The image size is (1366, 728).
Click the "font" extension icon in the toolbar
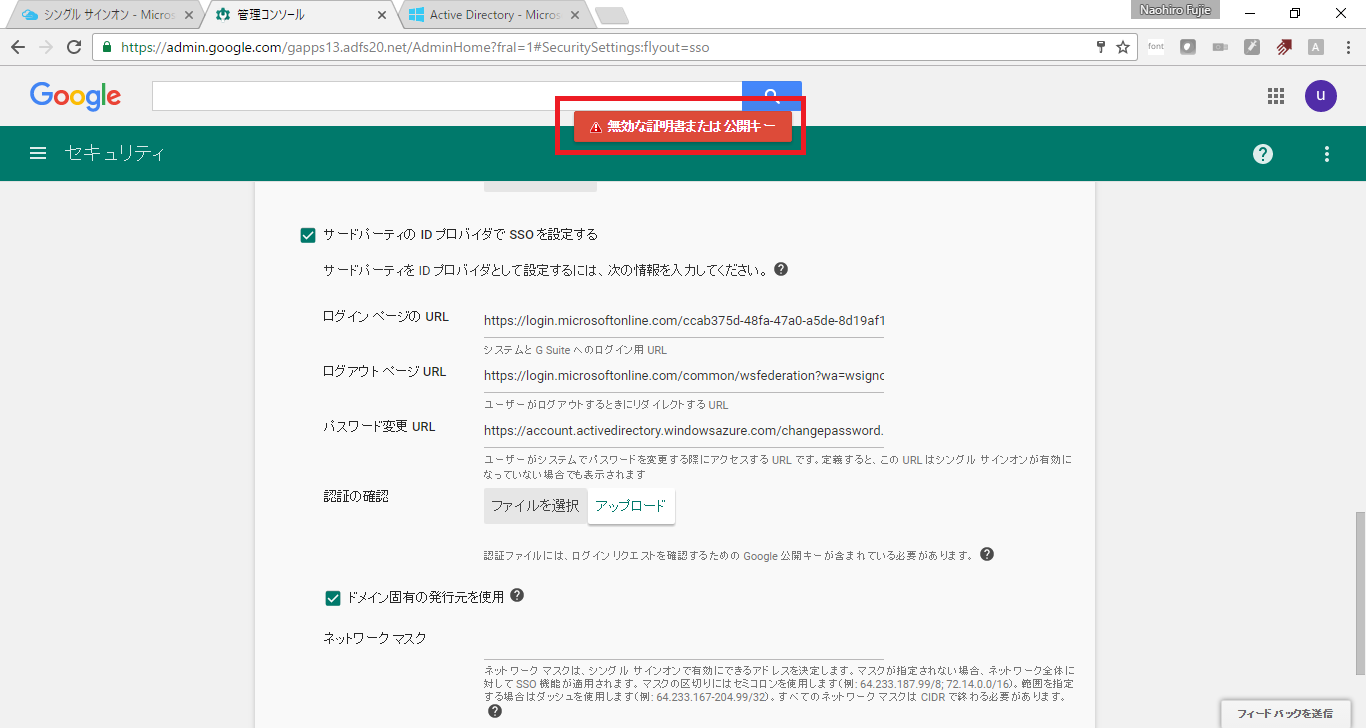pos(1155,46)
